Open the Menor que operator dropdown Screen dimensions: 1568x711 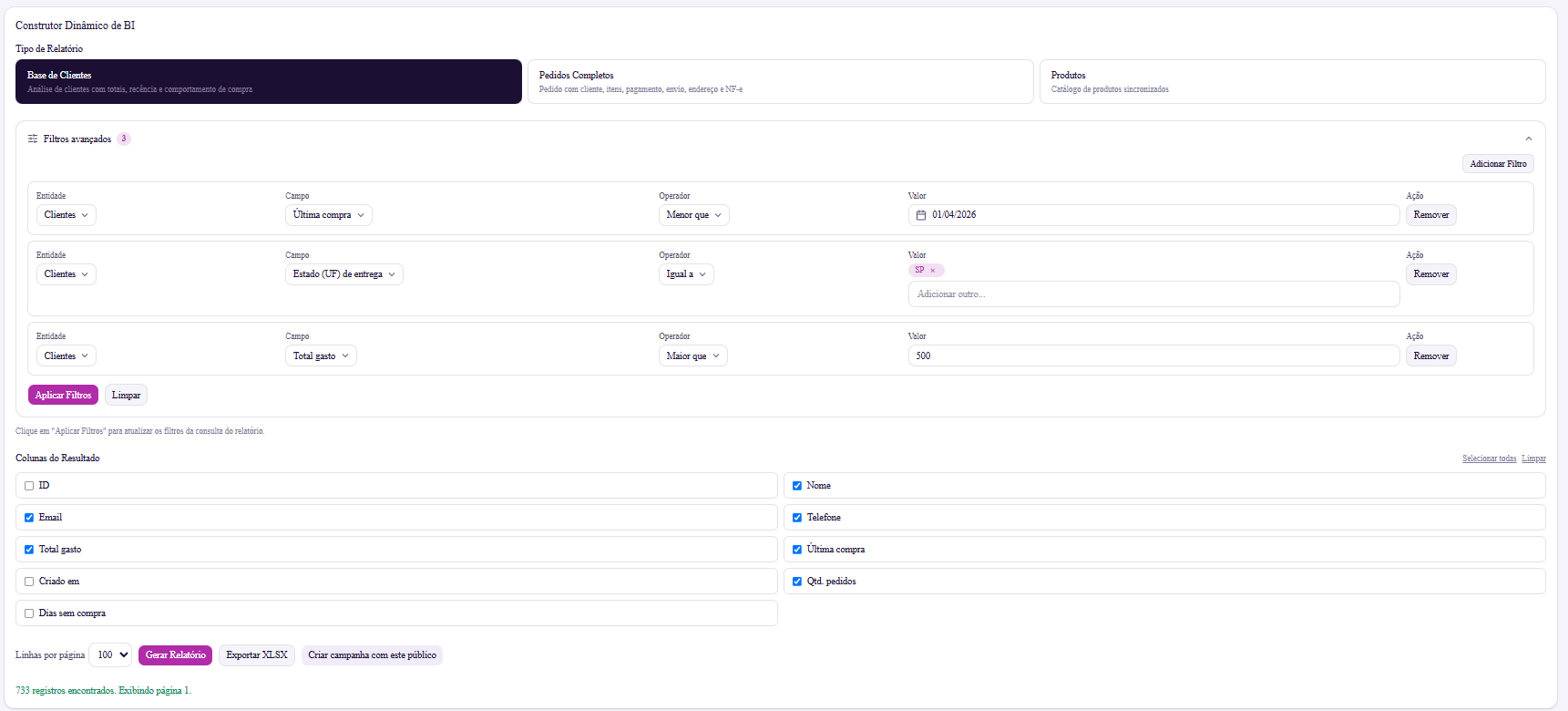coord(693,215)
